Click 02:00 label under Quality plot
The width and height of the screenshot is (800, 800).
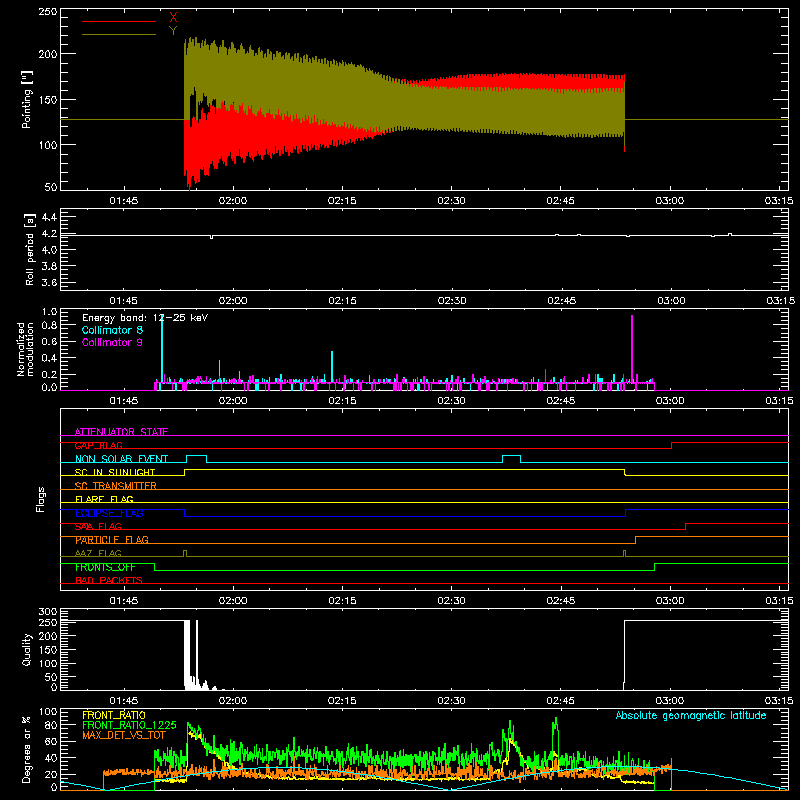233,701
